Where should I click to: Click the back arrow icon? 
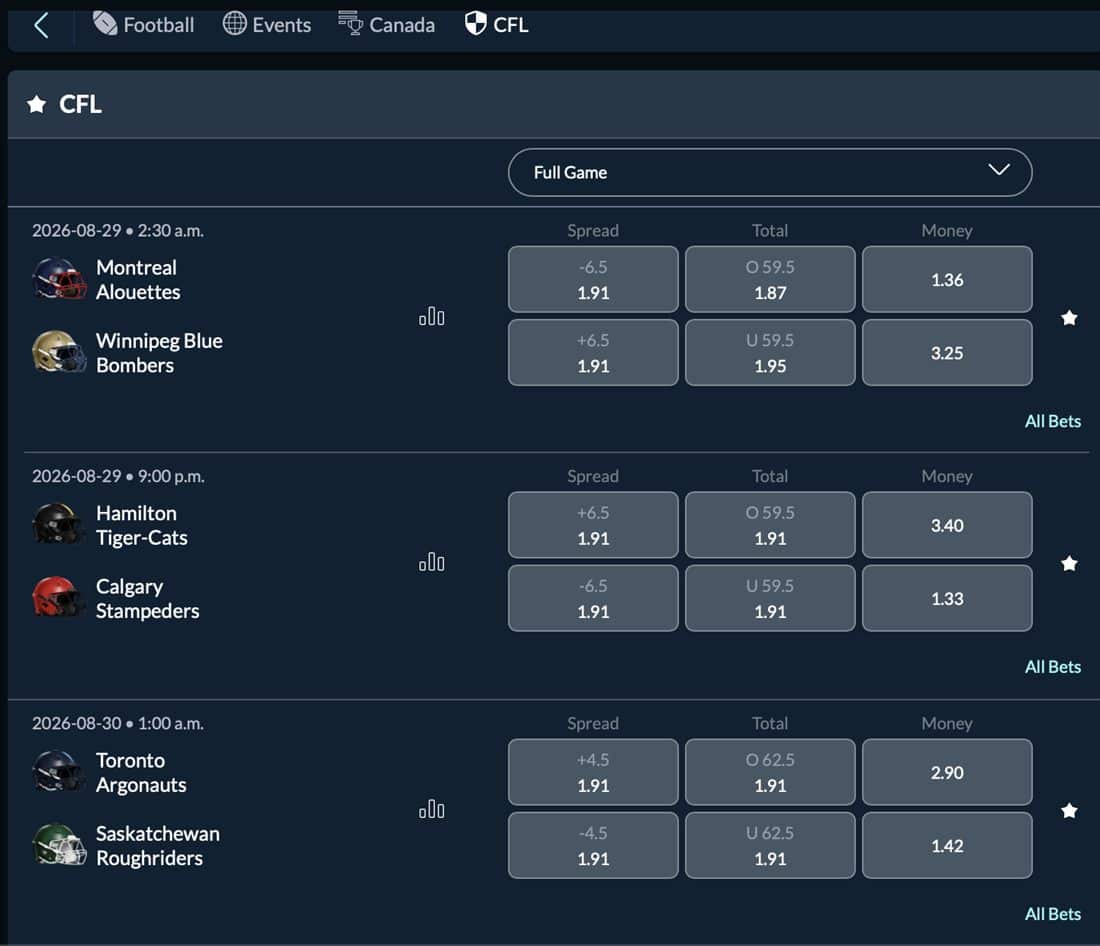(x=41, y=25)
